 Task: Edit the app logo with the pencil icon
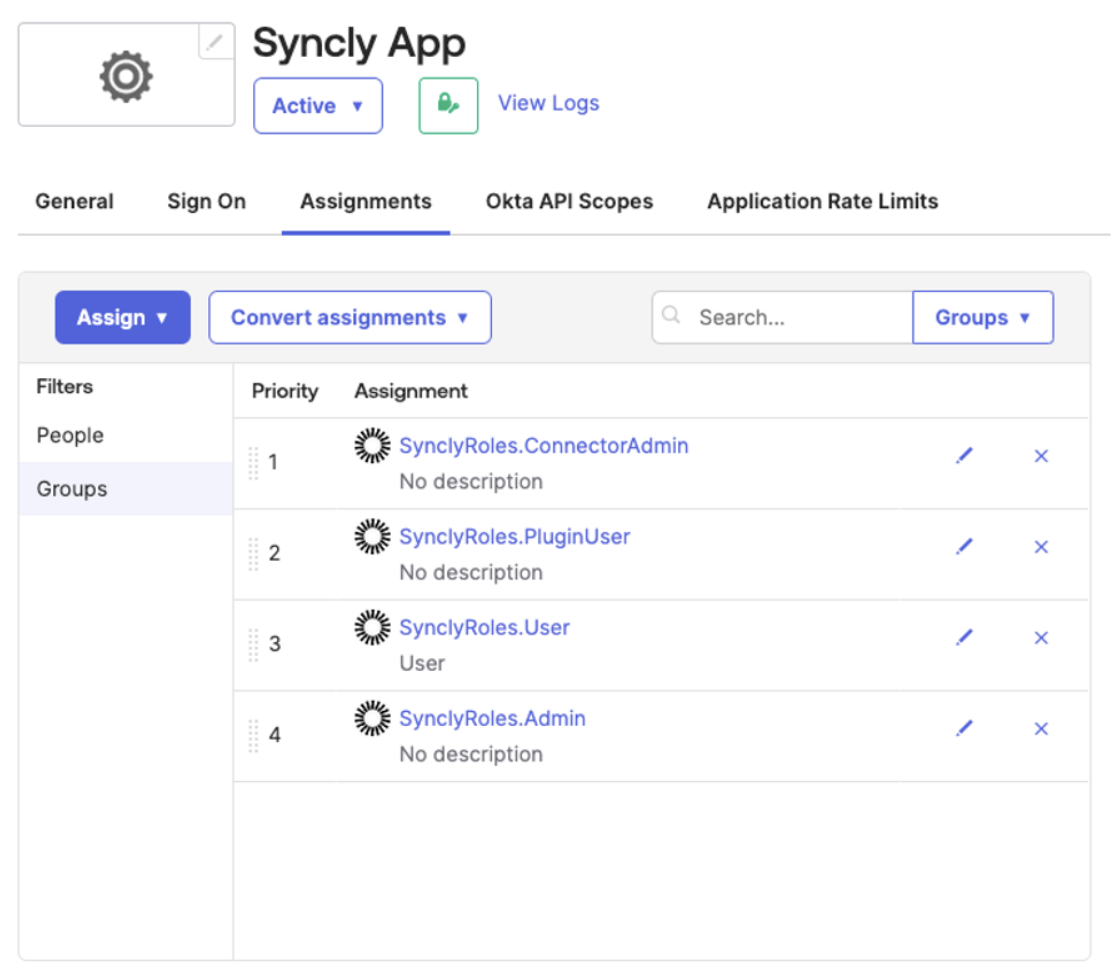(x=215, y=42)
